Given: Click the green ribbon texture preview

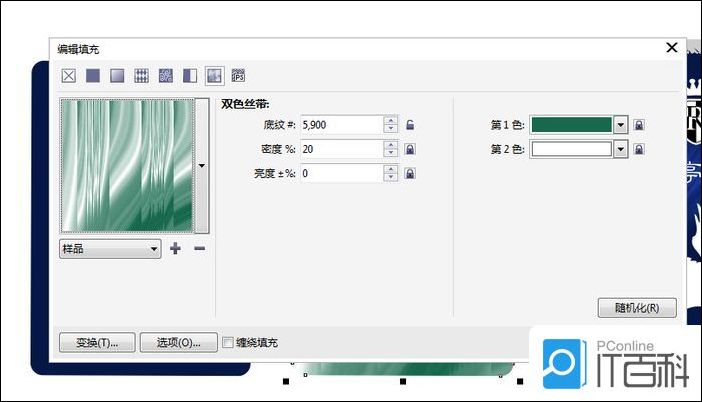Looking at the screenshot, I should [x=128, y=166].
